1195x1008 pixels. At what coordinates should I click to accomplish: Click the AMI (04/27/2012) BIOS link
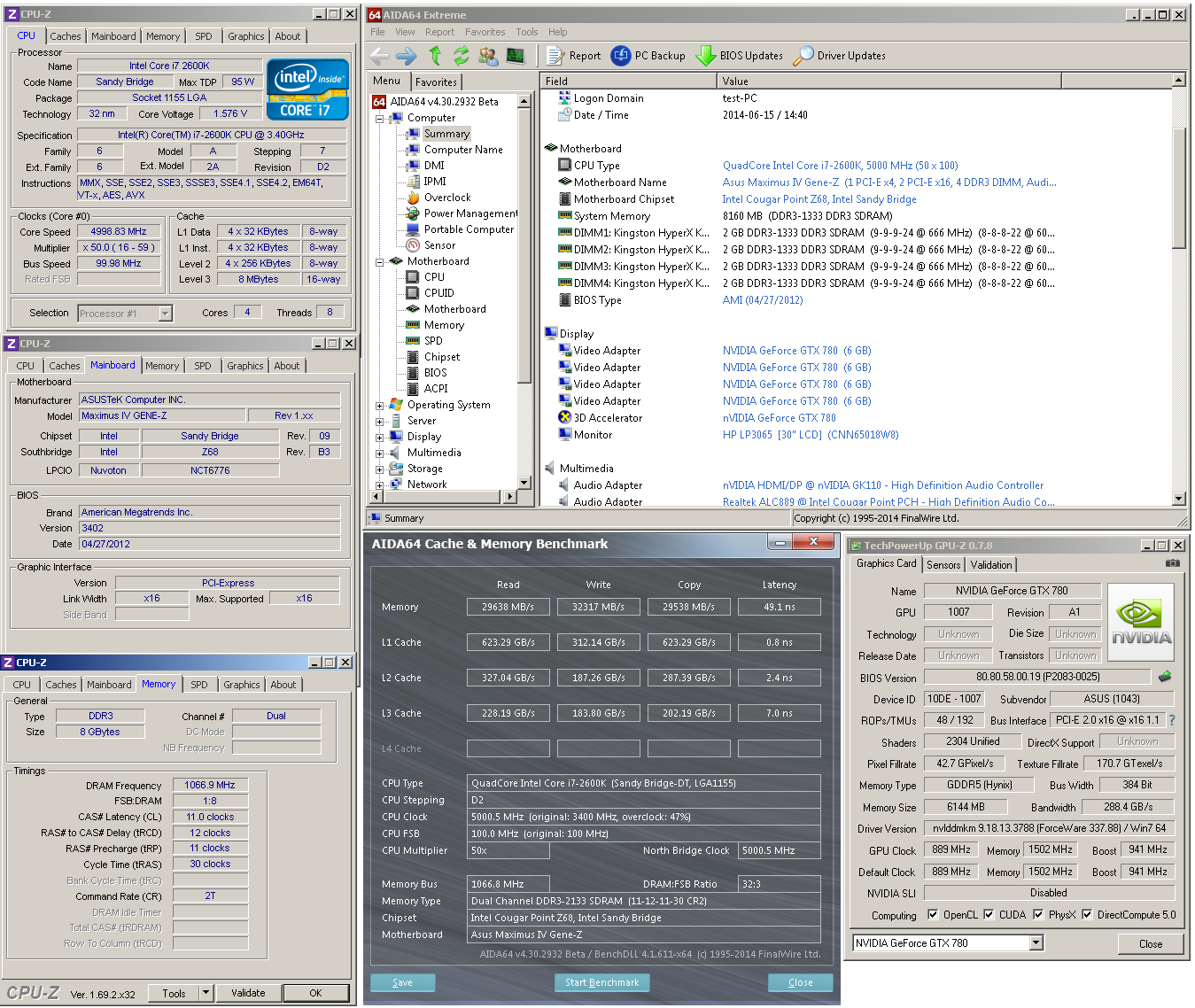(763, 300)
